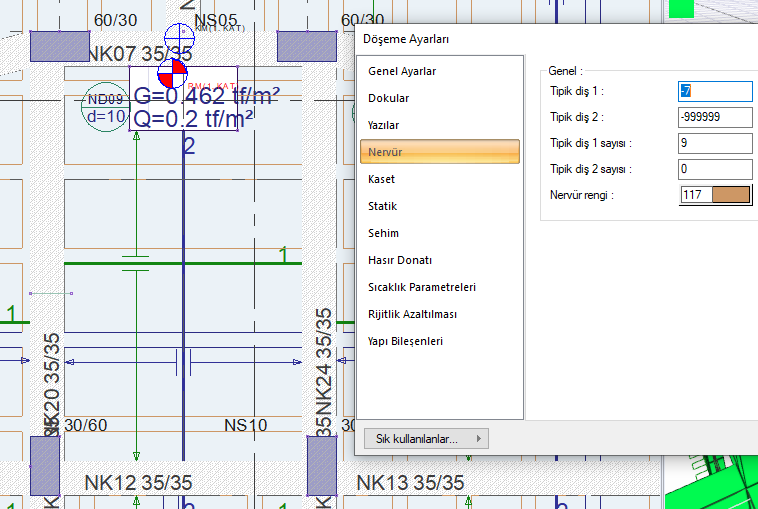Select the blue crosshair circle symbol
This screenshot has width=758, height=509.
[x=179, y=37]
